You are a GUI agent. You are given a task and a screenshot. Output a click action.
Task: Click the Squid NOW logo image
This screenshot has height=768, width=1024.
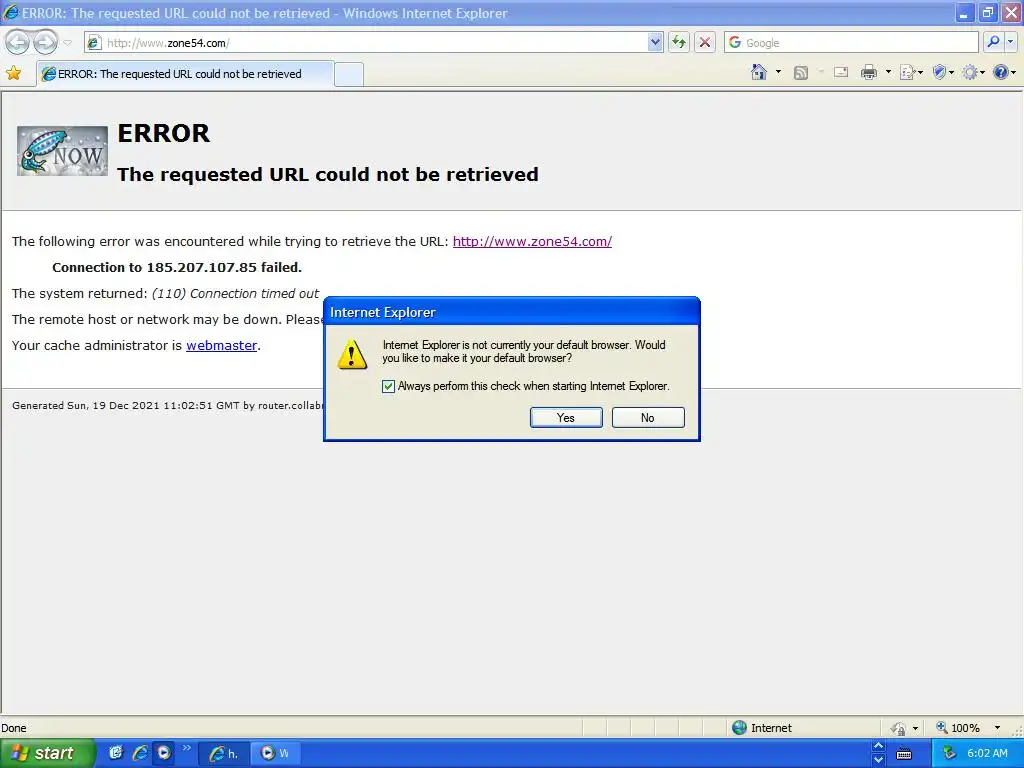point(62,151)
